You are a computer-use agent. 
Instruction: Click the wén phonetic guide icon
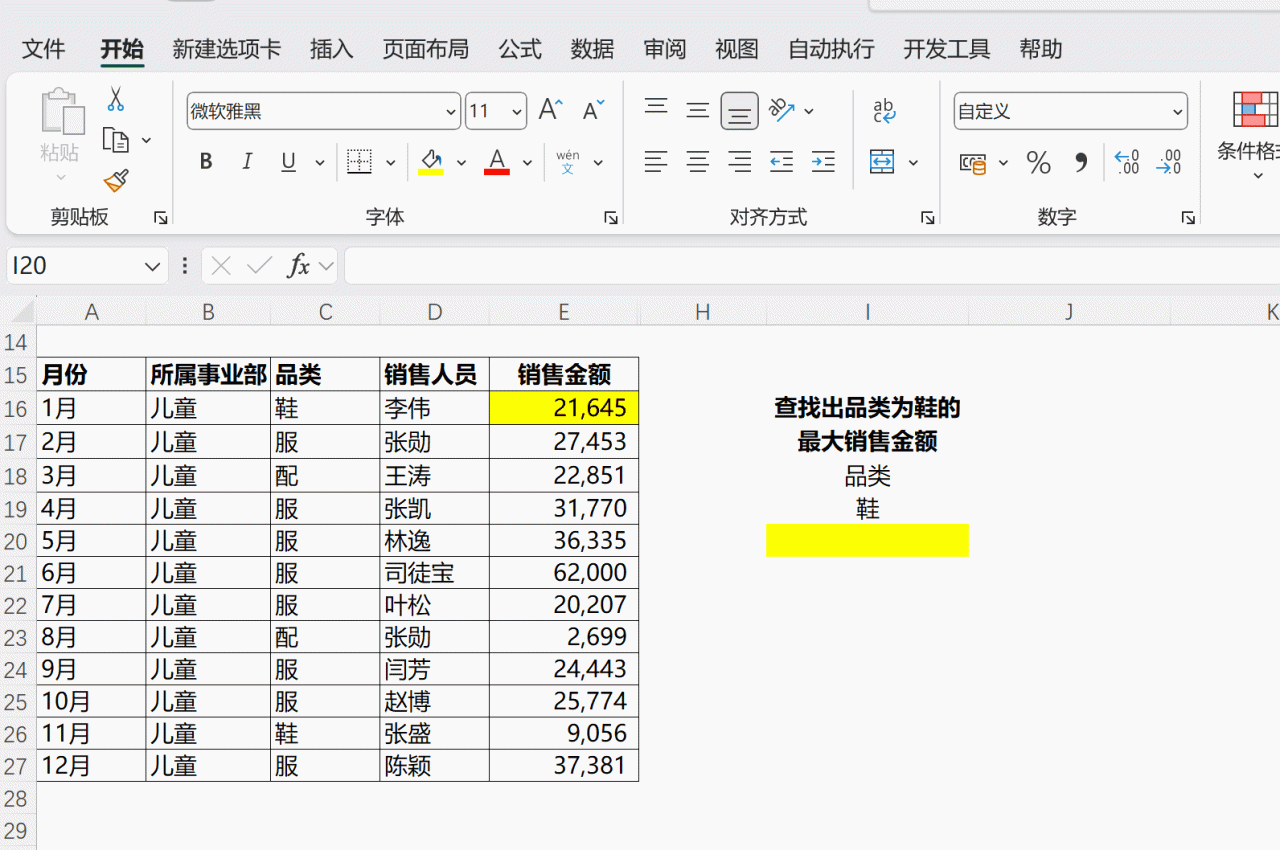coord(567,161)
